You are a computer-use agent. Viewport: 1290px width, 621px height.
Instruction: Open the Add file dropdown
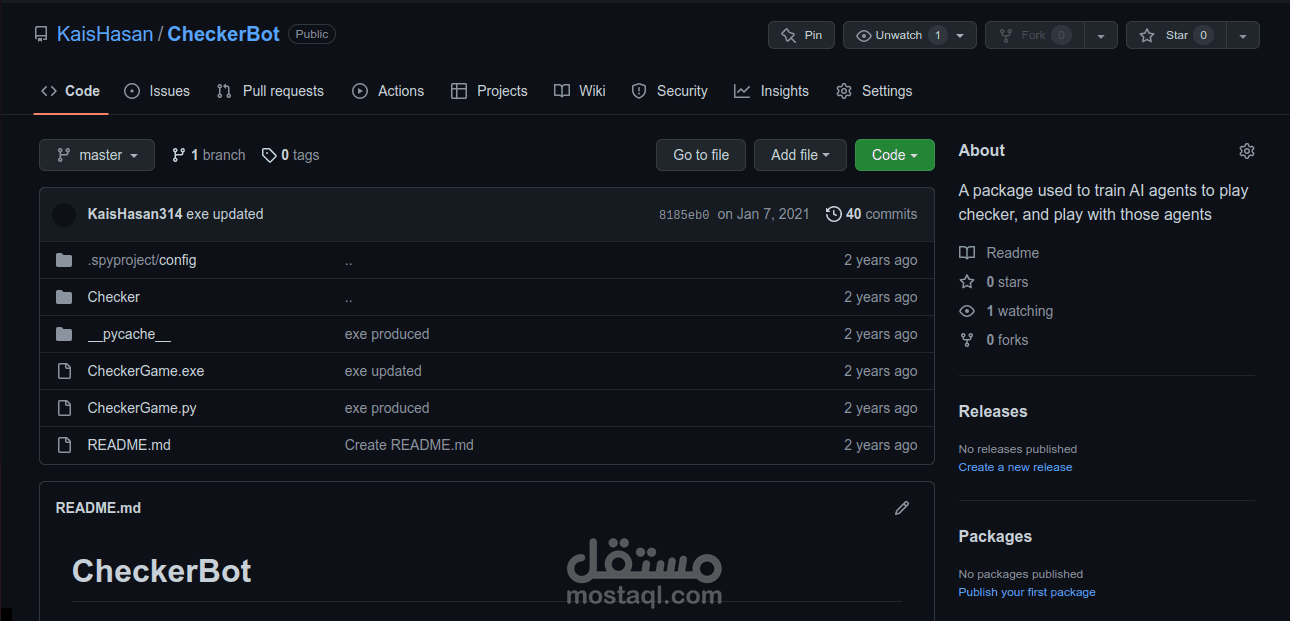click(x=800, y=155)
